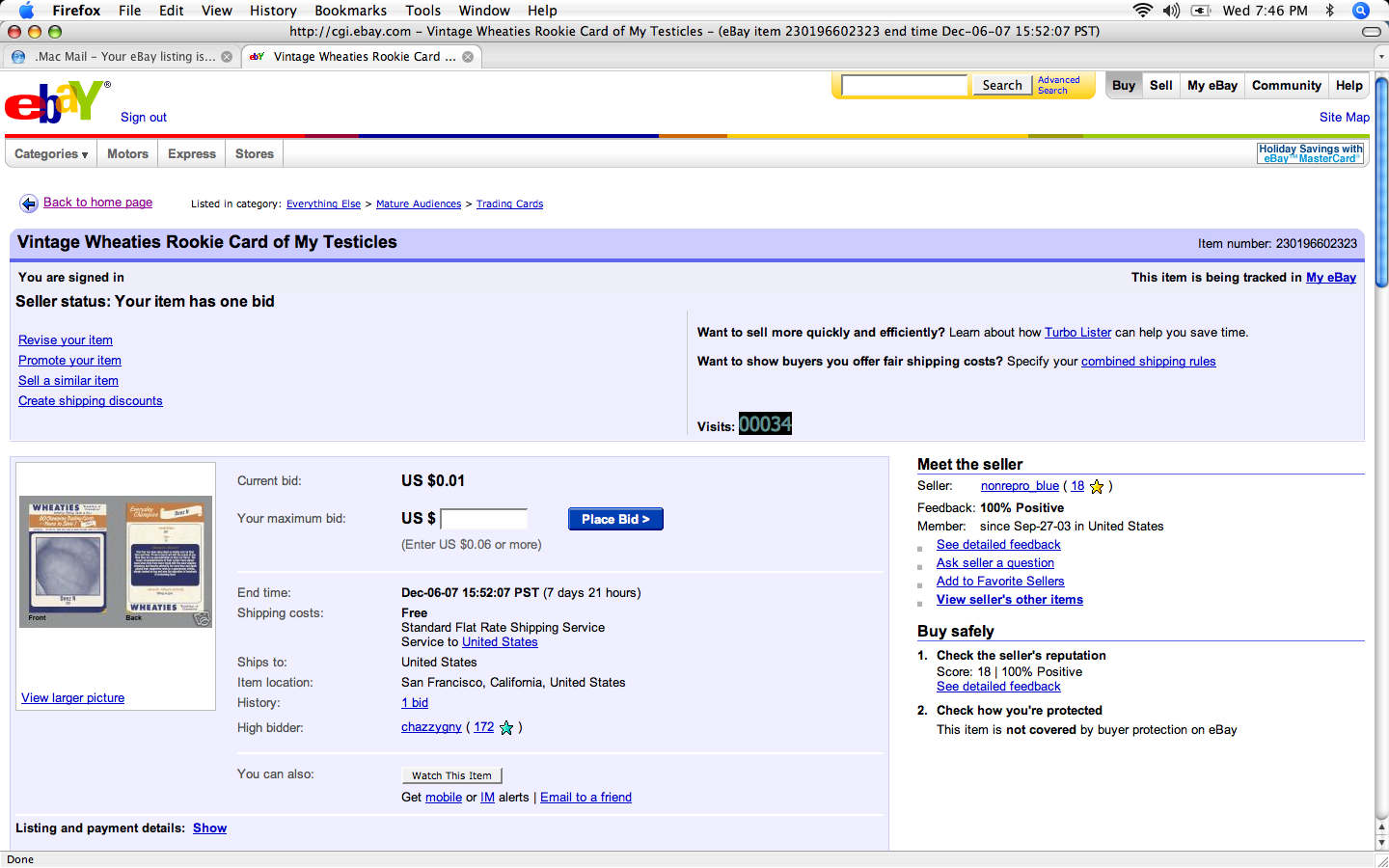Close the Vintage Wheaties Rookie Card tab
The image size is (1389, 868).
click(x=468, y=57)
